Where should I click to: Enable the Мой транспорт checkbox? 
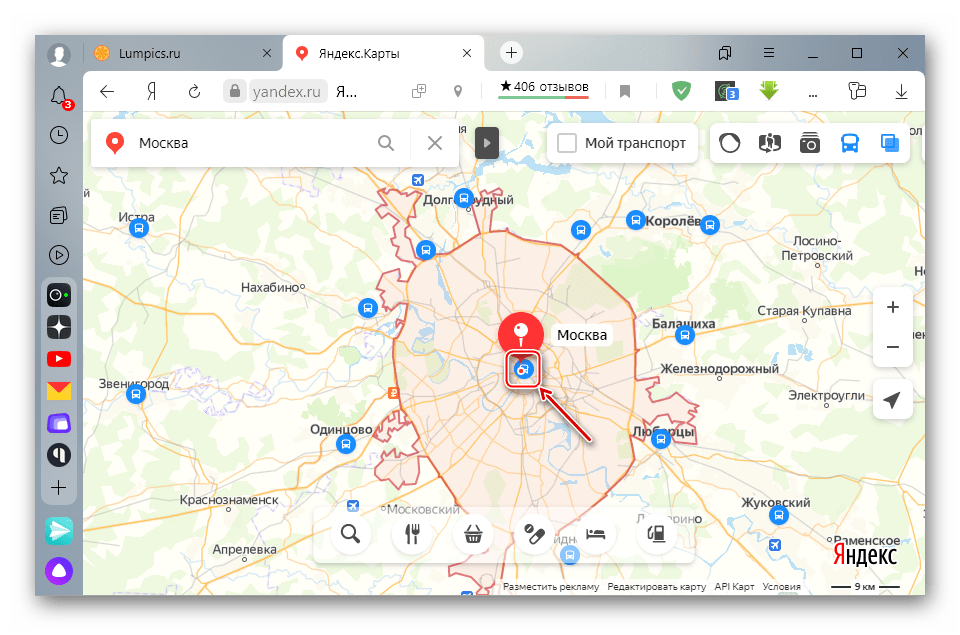pyautogui.click(x=567, y=143)
